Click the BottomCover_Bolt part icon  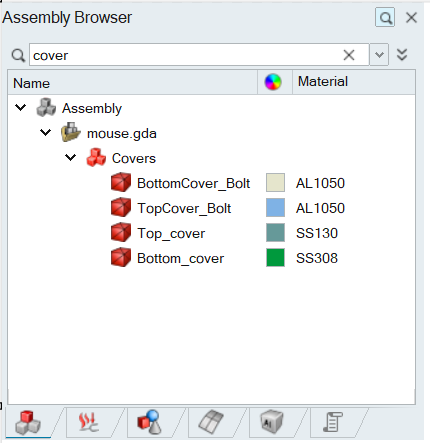(121, 182)
